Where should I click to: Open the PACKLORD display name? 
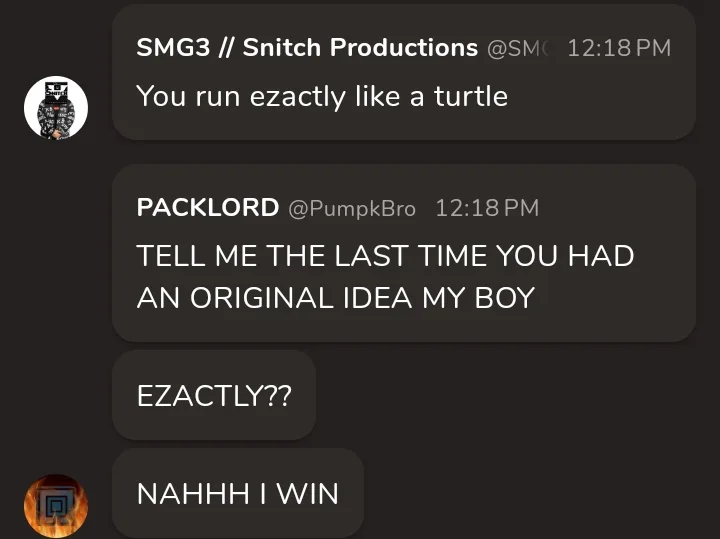[208, 208]
